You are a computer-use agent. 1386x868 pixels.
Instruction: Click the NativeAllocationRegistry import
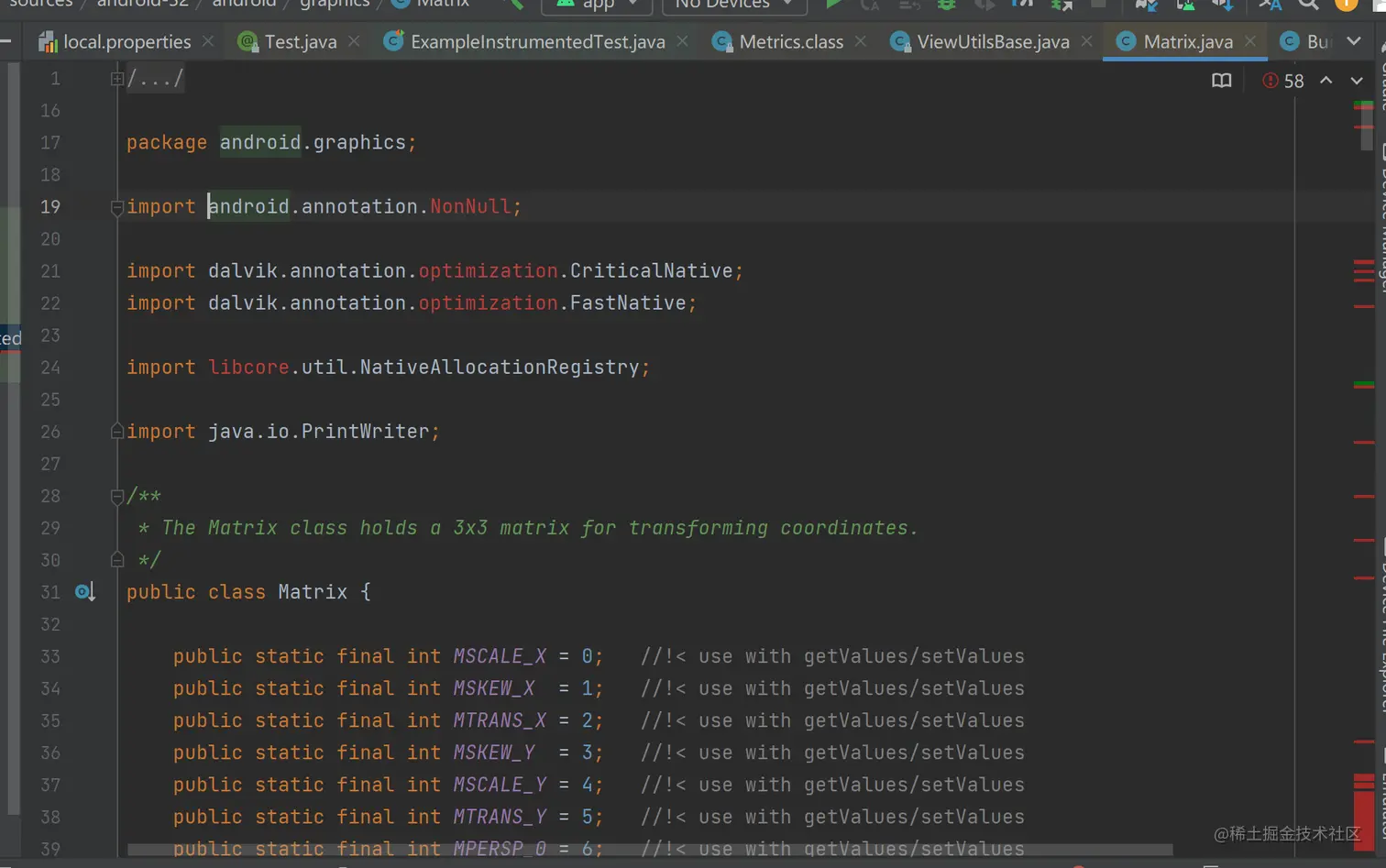pos(500,367)
